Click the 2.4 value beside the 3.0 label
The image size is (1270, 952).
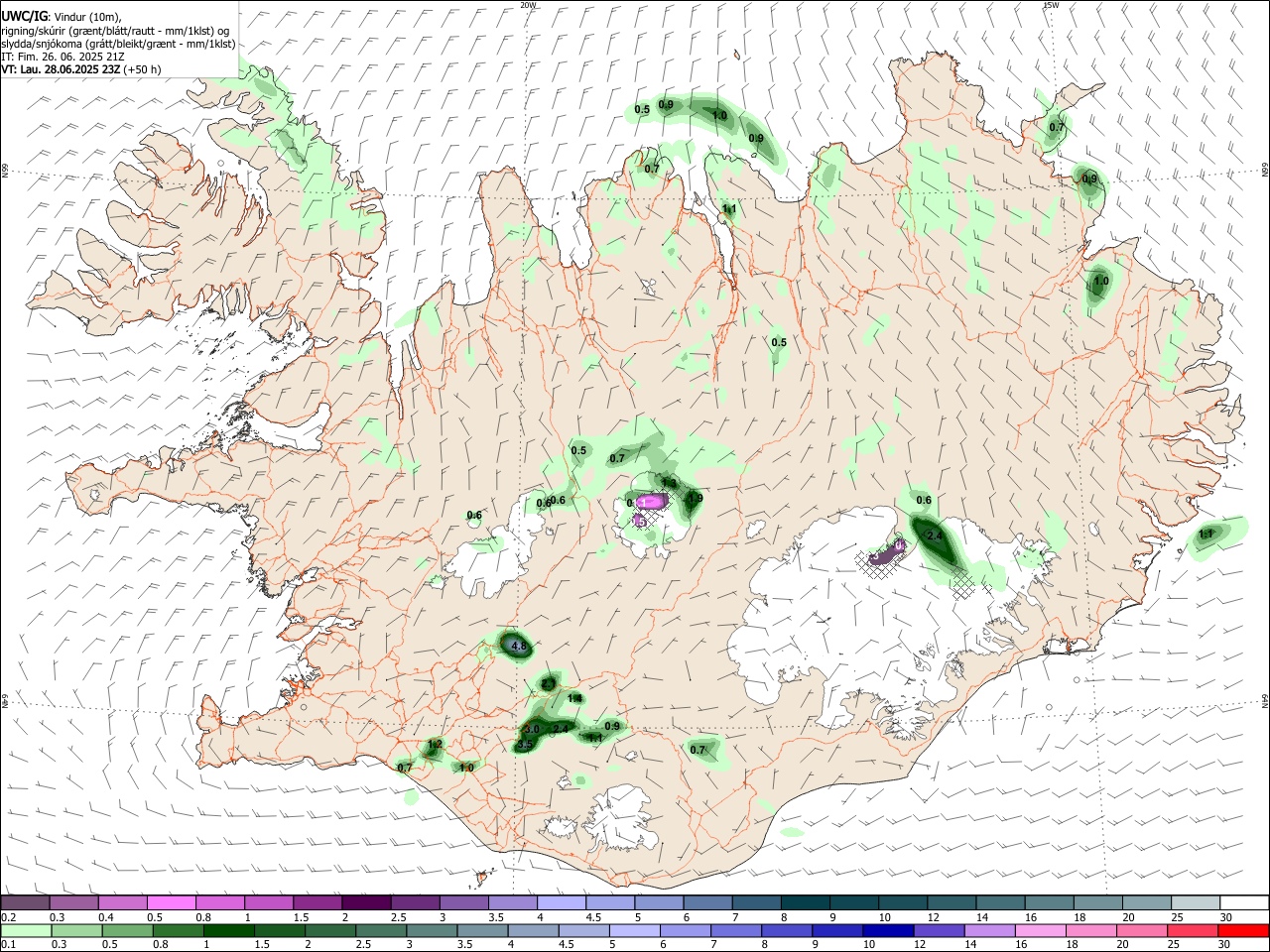(x=561, y=729)
